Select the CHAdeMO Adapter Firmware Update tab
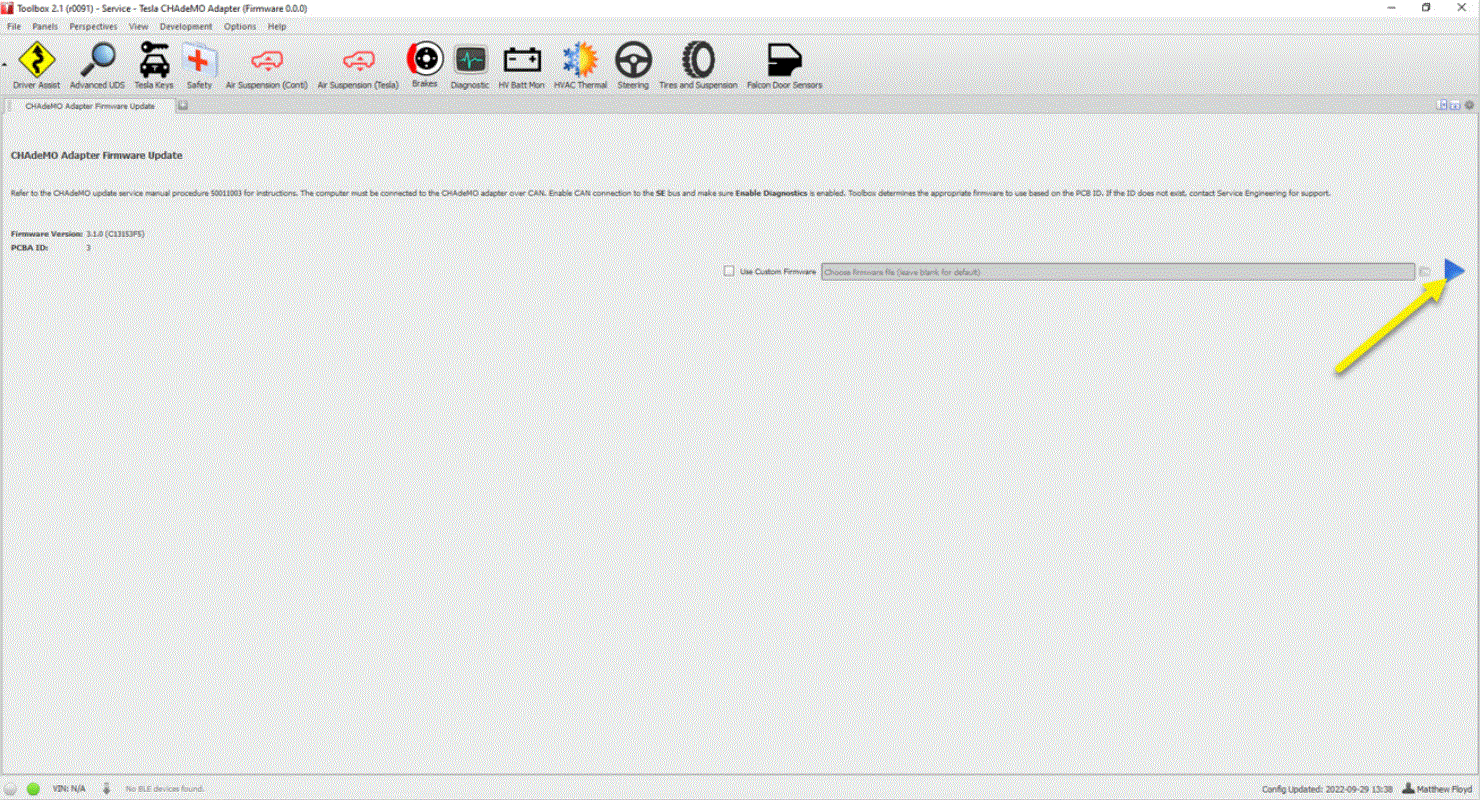 [90, 105]
